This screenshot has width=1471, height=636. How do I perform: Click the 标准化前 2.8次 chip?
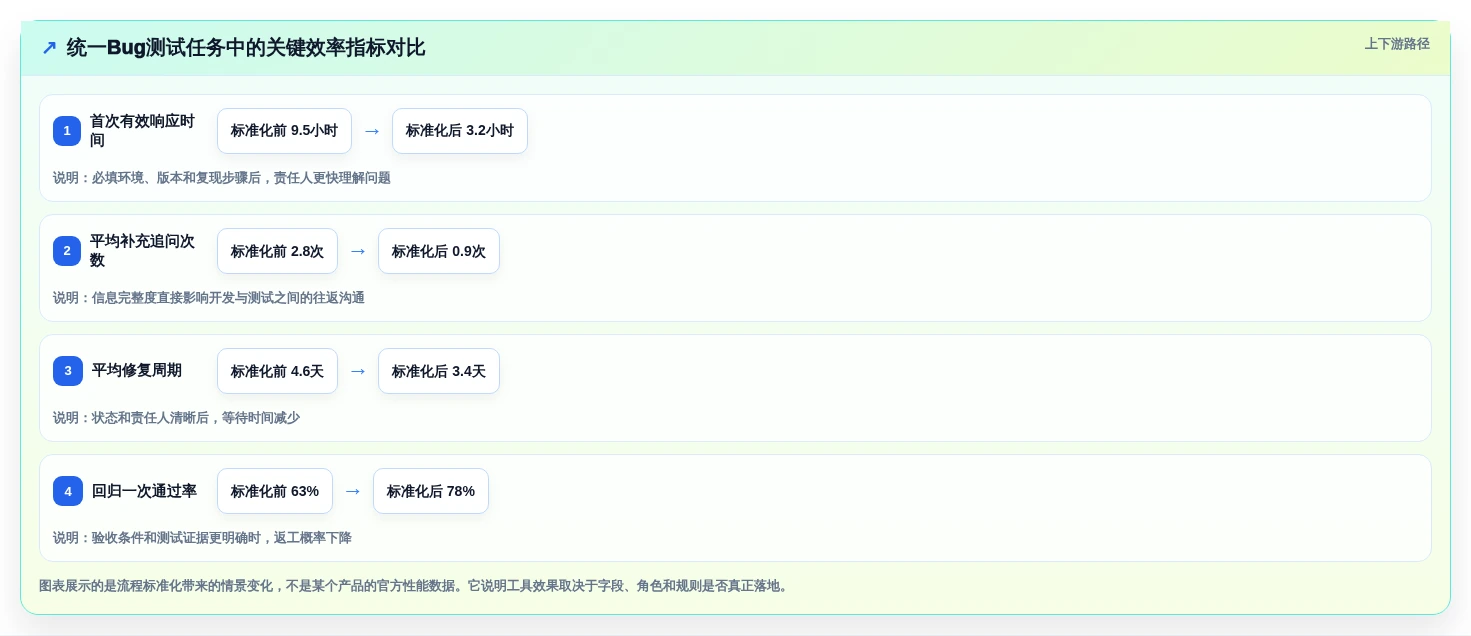click(277, 251)
